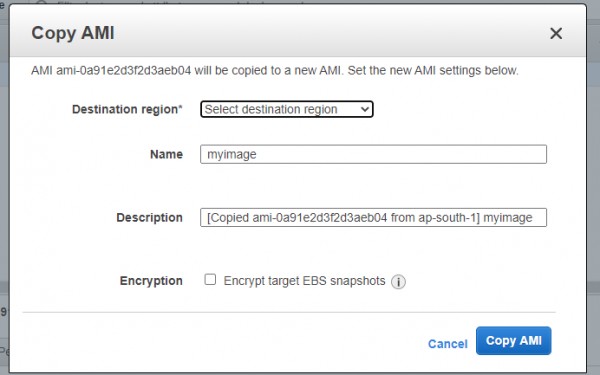Click the Destination region field label

click(x=127, y=109)
